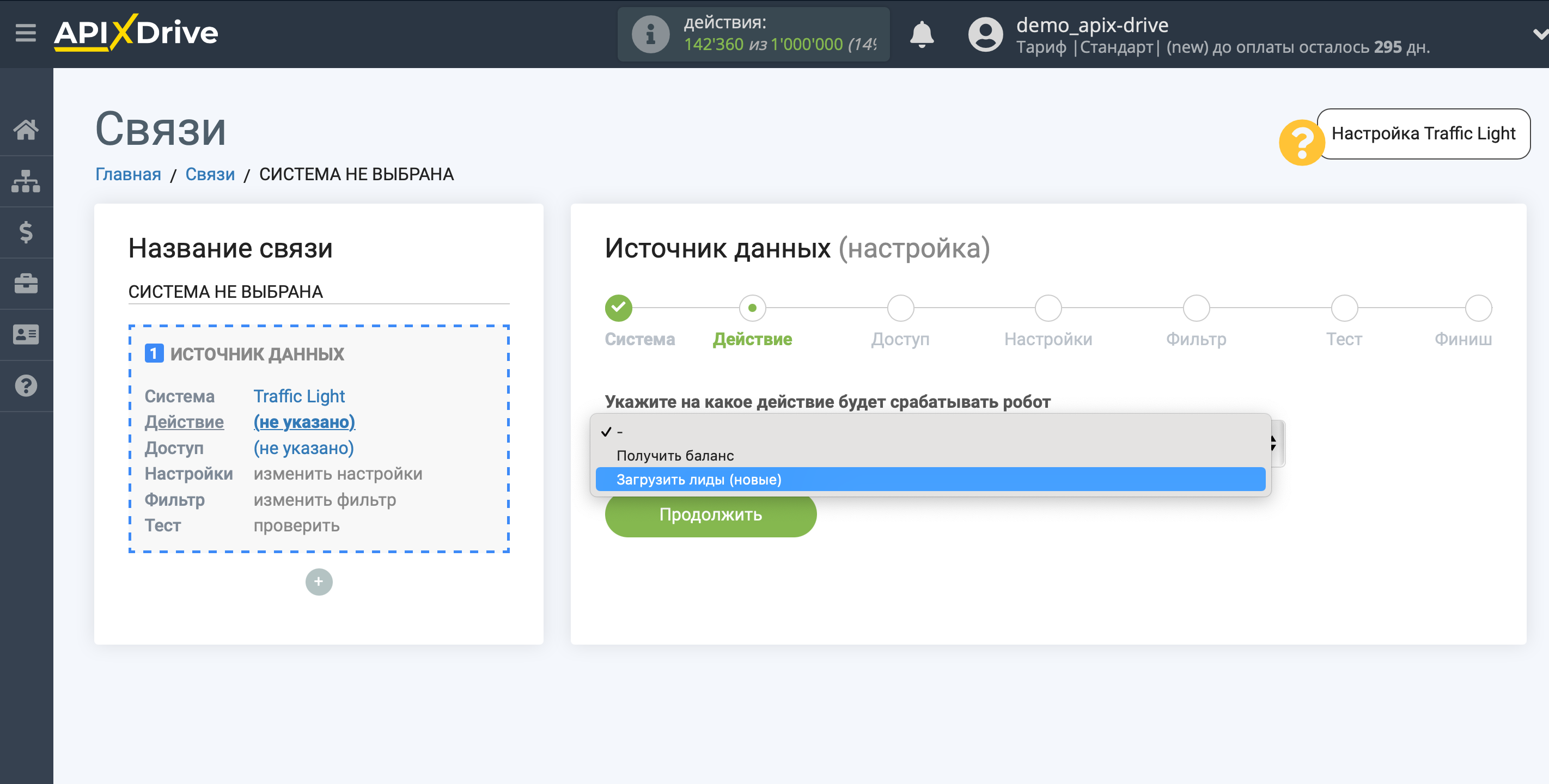Click the ApiX-Drive logo
Screen dimensions: 1549x784
coord(136,33)
